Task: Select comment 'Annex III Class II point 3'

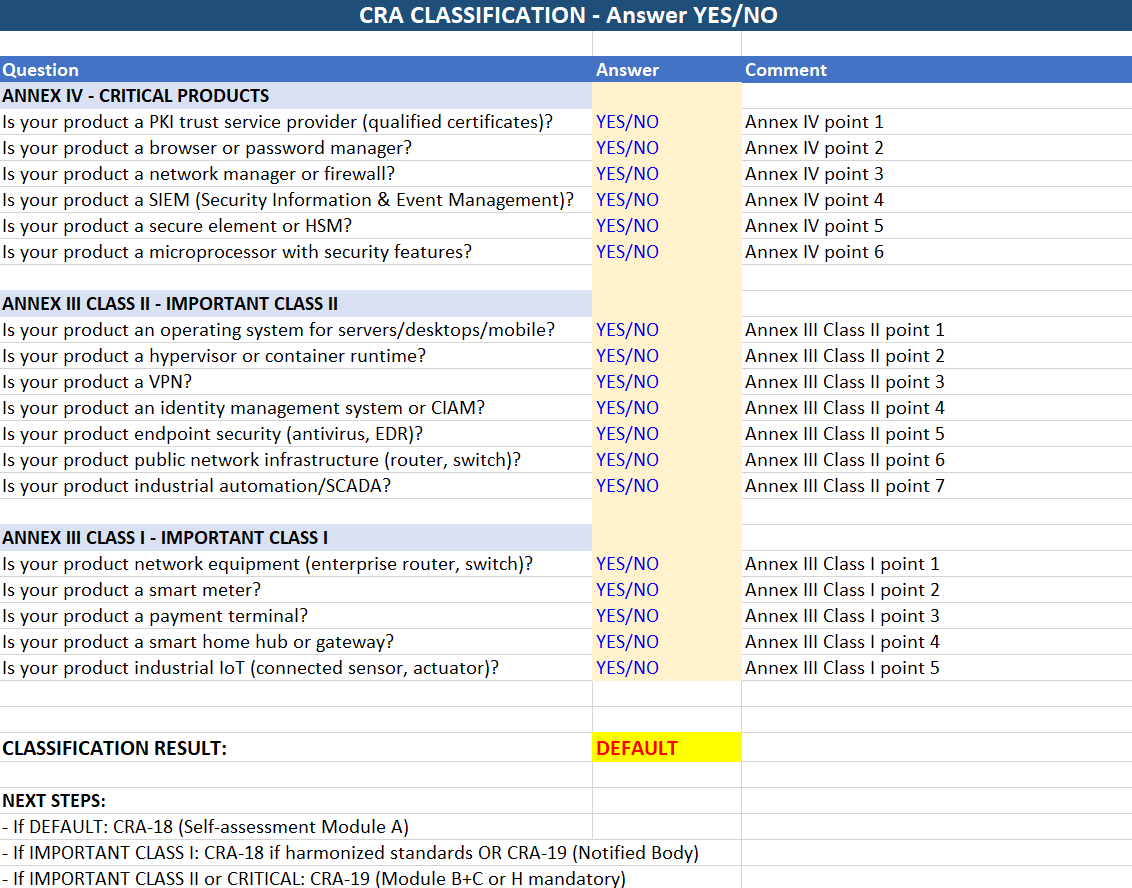Action: [845, 382]
